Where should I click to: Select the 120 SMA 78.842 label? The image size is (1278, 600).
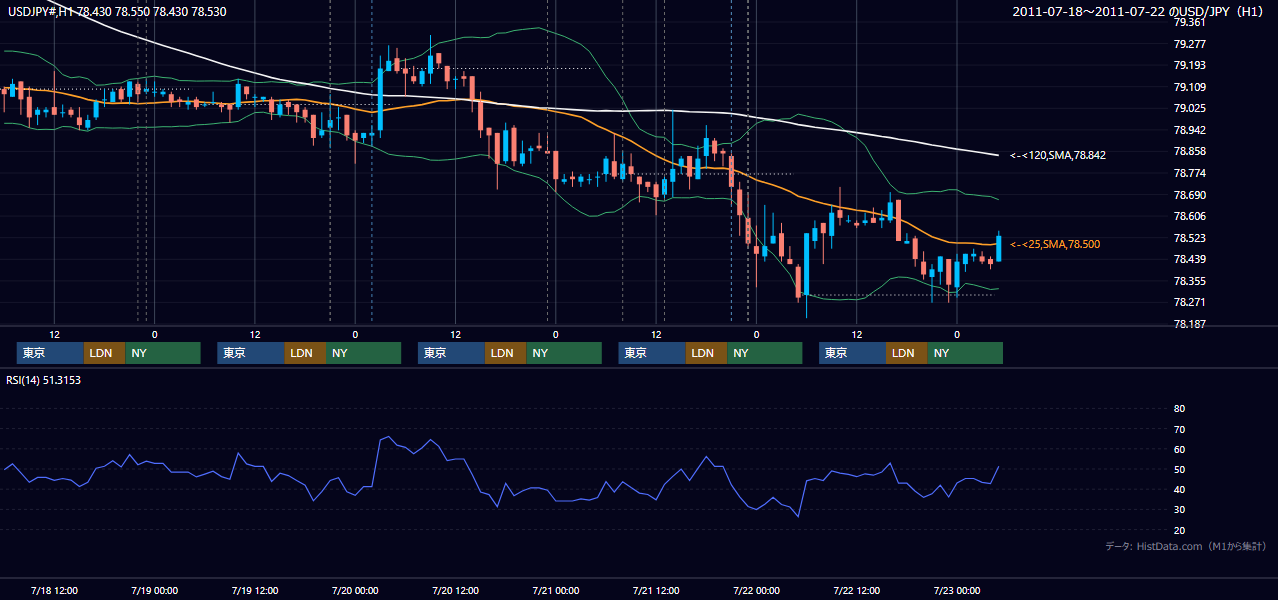pyautogui.click(x=1058, y=155)
